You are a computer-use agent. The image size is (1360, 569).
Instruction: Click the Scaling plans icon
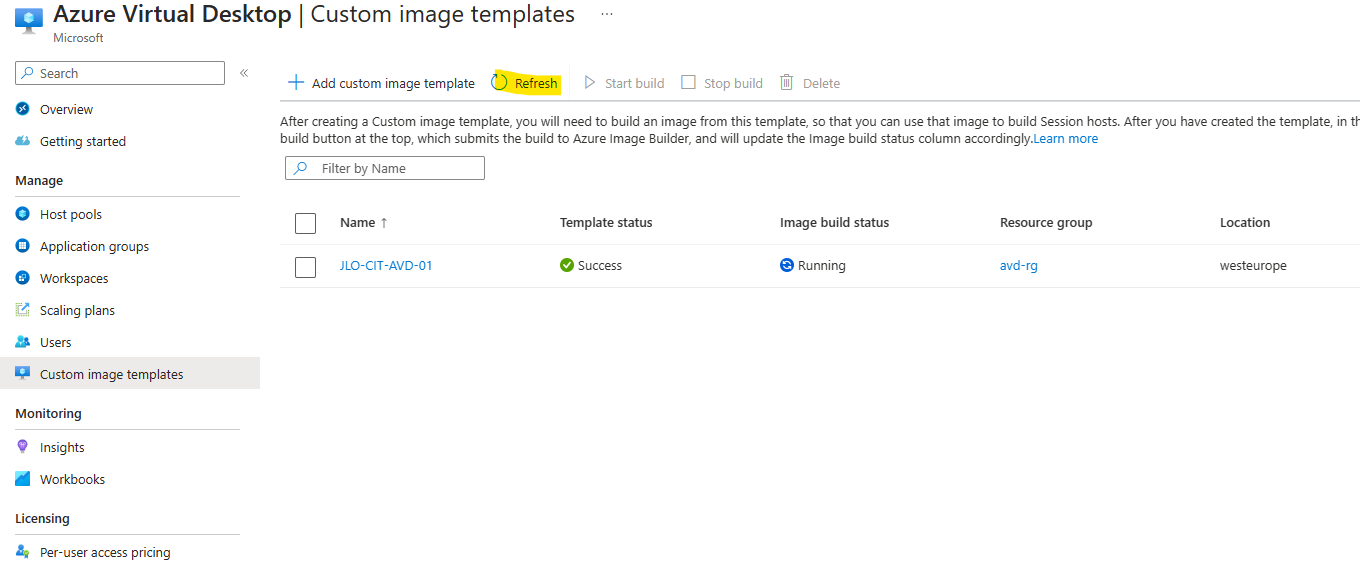click(23, 310)
